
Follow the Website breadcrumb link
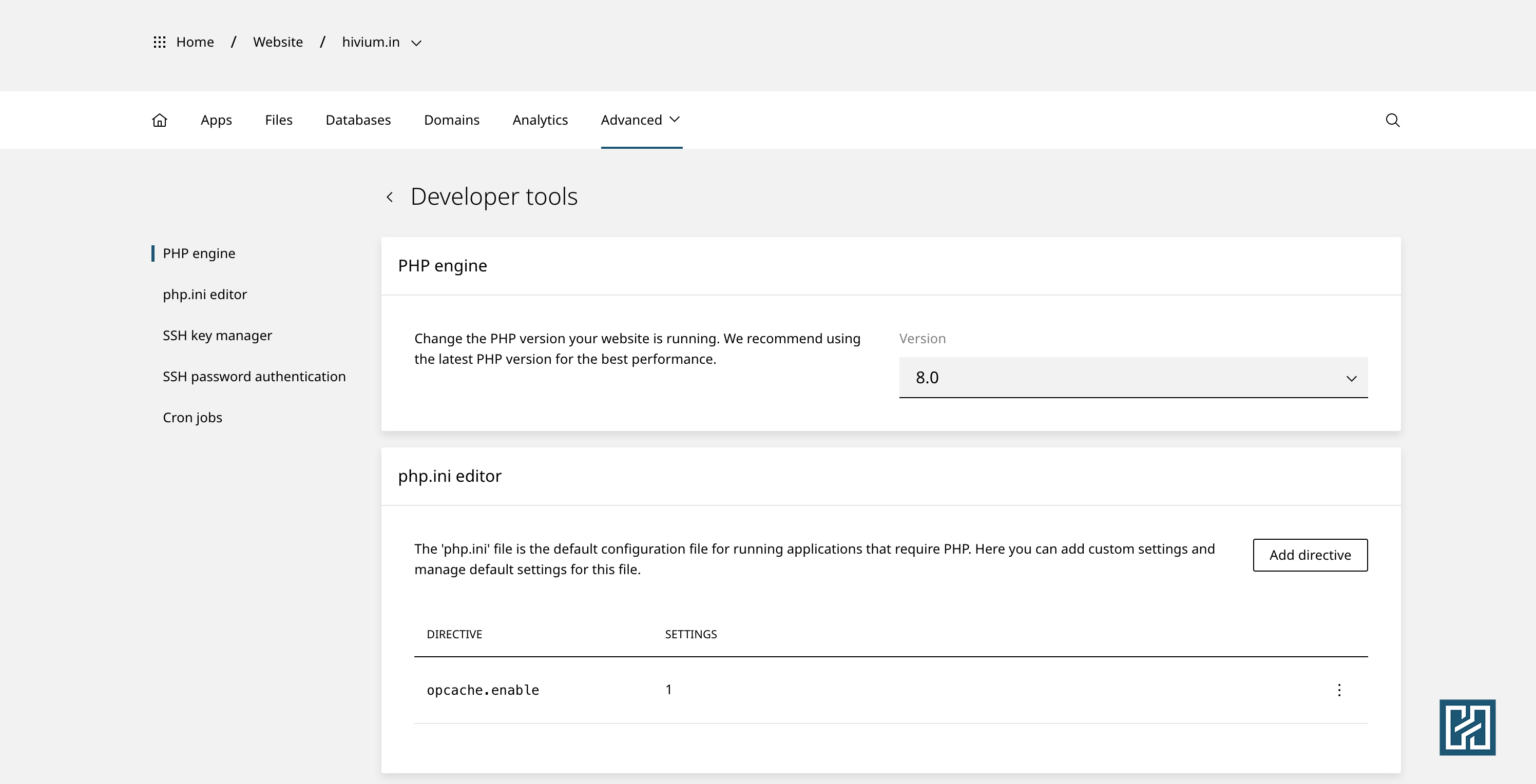coord(277,42)
